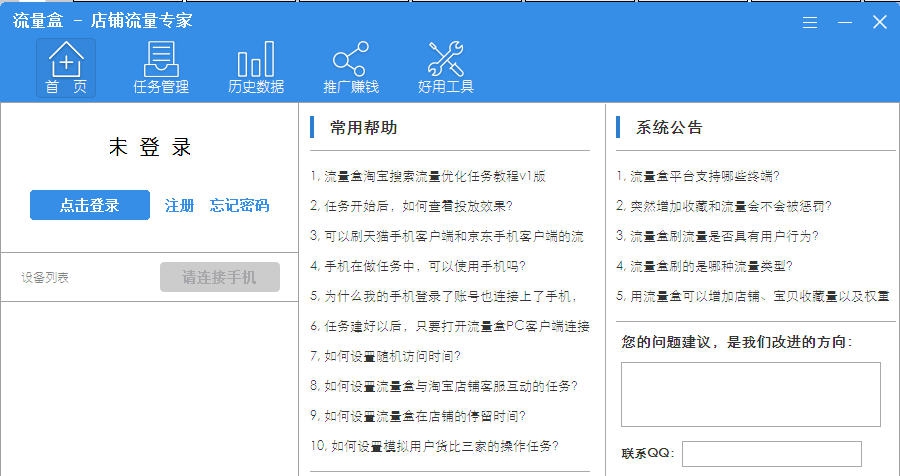Open notice 2 突然增加收藏和流量会不会被惩罚
This screenshot has height=476, width=900.
(724, 206)
